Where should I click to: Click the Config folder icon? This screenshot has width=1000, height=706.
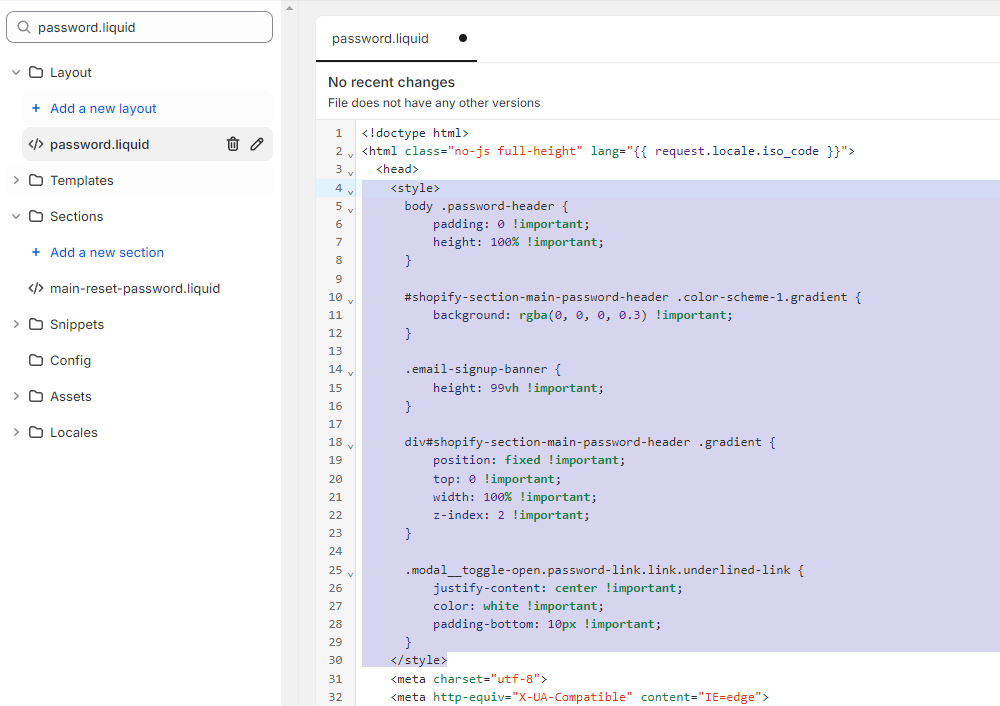click(x=36, y=360)
